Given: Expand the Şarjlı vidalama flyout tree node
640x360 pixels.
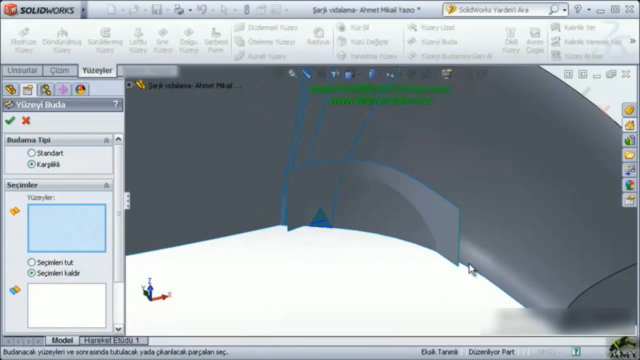Looking at the screenshot, I should click(129, 85).
